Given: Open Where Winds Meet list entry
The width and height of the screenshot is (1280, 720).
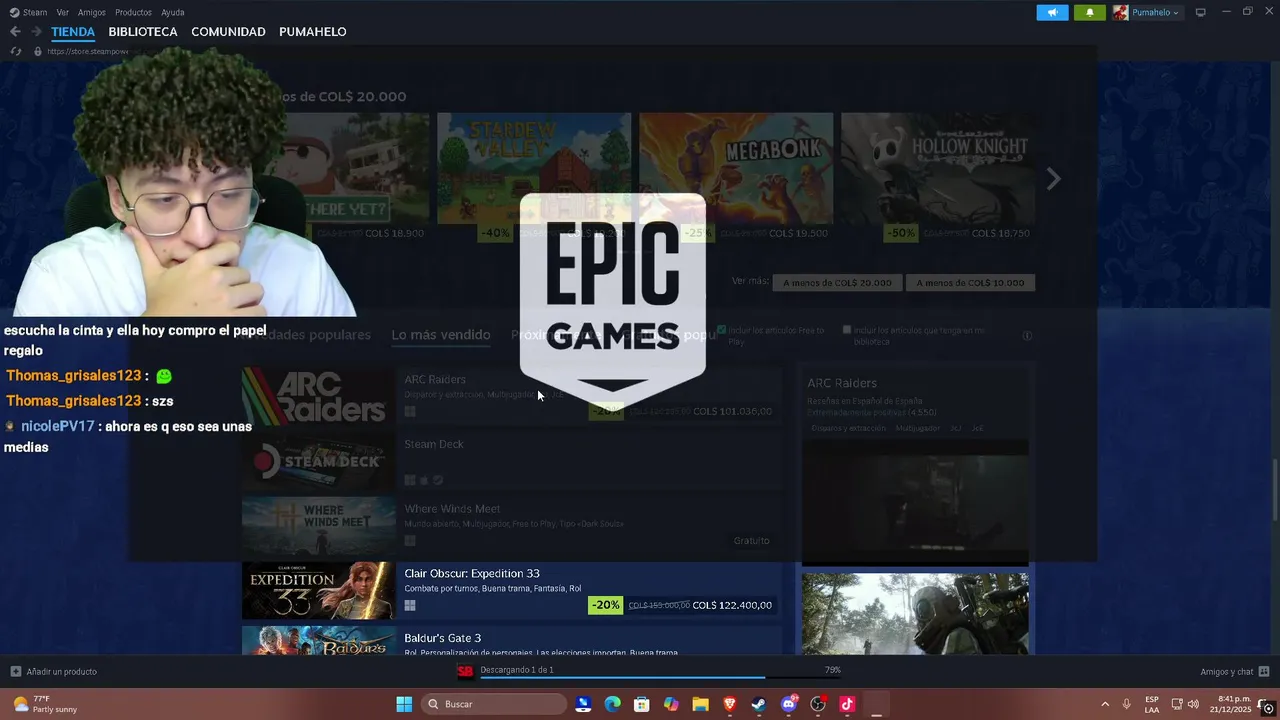Looking at the screenshot, I should click(511, 525).
